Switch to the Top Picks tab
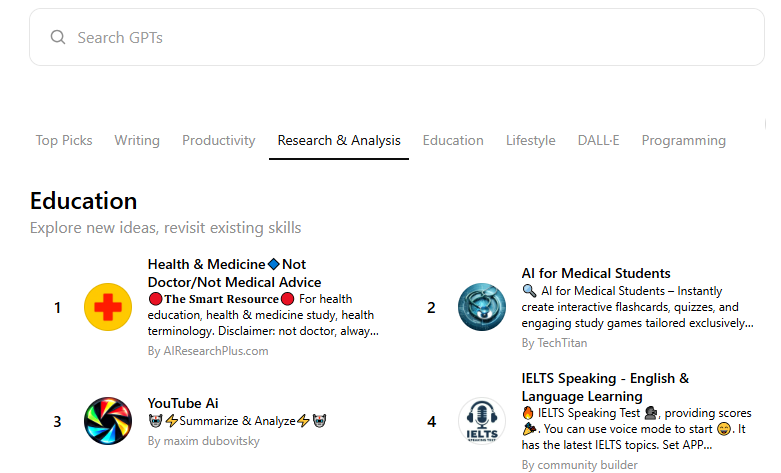The height and width of the screenshot is (473, 781). click(64, 140)
